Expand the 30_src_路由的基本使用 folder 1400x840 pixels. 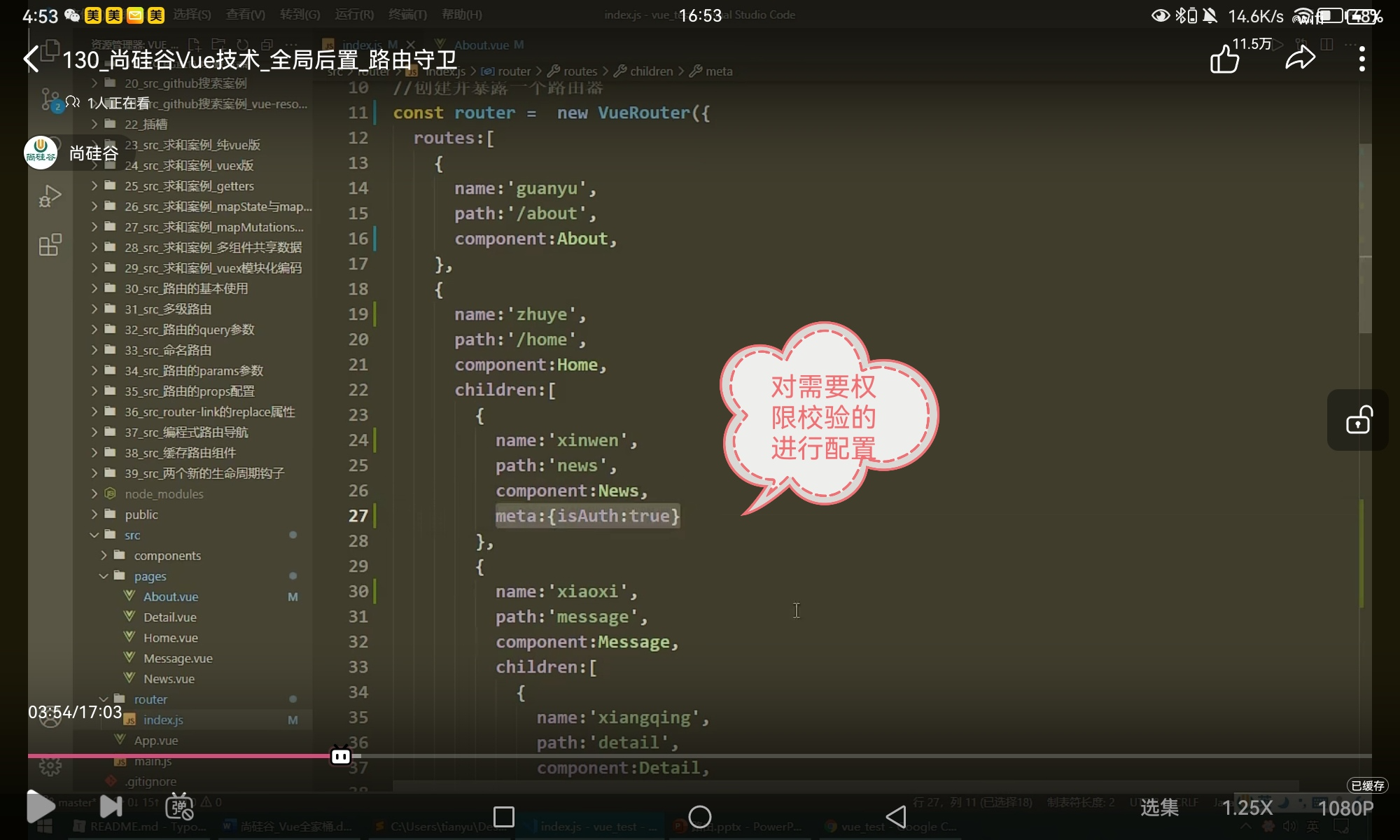click(185, 288)
